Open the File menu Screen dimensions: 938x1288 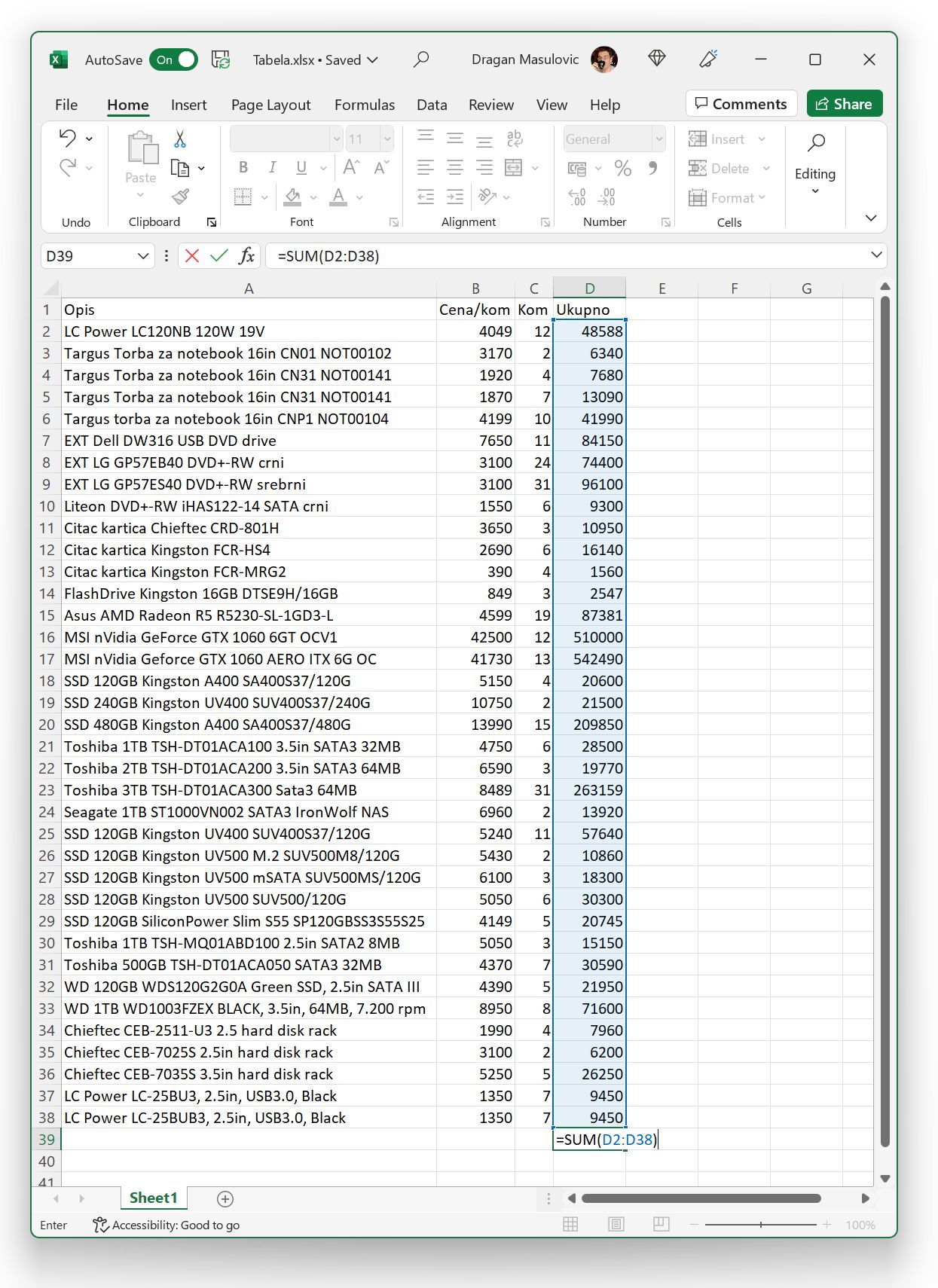[x=66, y=105]
